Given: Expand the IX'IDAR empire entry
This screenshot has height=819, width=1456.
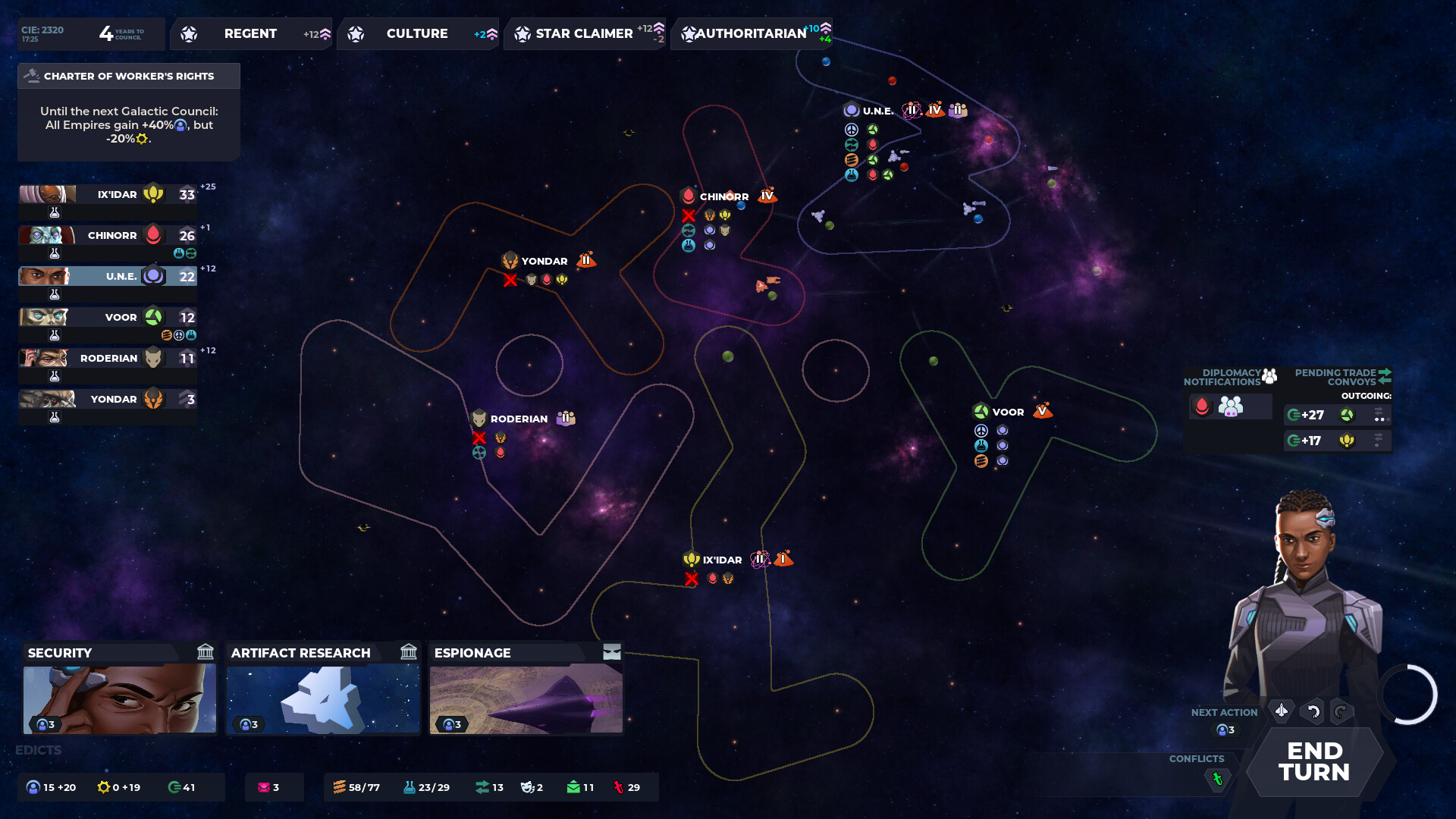Looking at the screenshot, I should click(x=113, y=194).
